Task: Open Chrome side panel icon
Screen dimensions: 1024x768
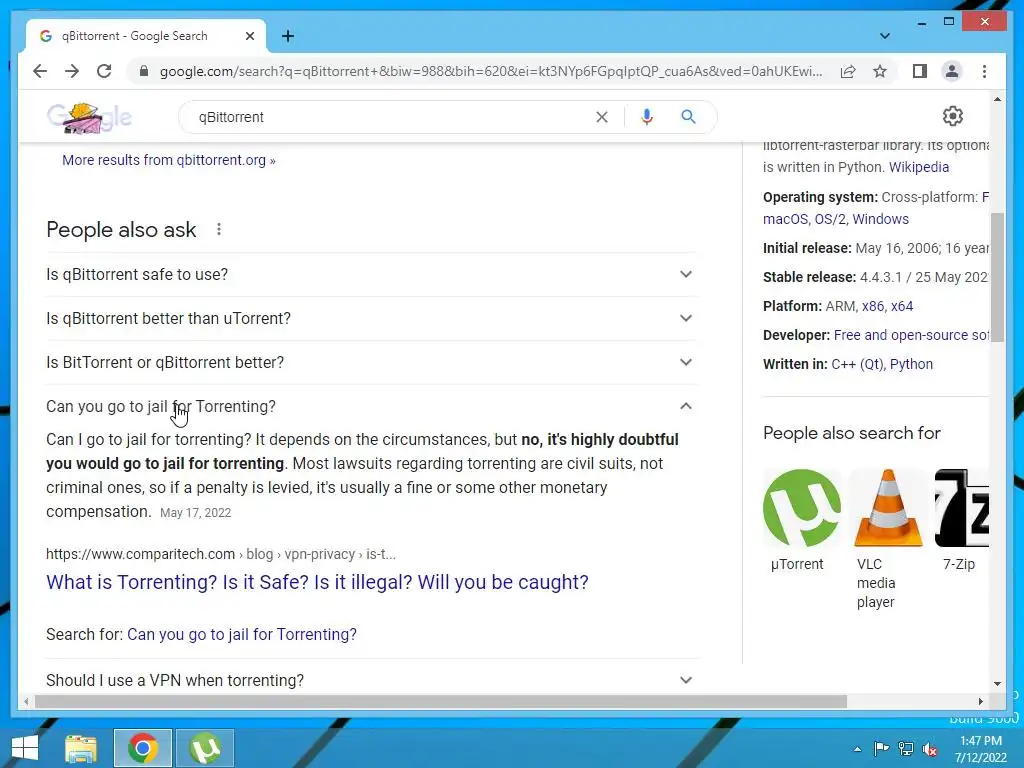Action: (920, 71)
